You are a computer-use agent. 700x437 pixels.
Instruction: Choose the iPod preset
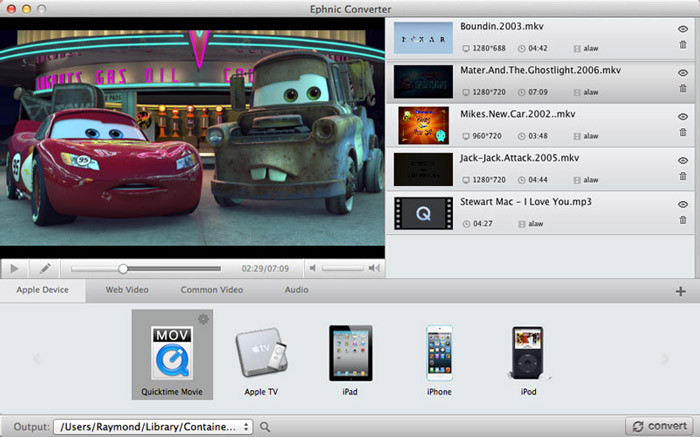pos(528,361)
